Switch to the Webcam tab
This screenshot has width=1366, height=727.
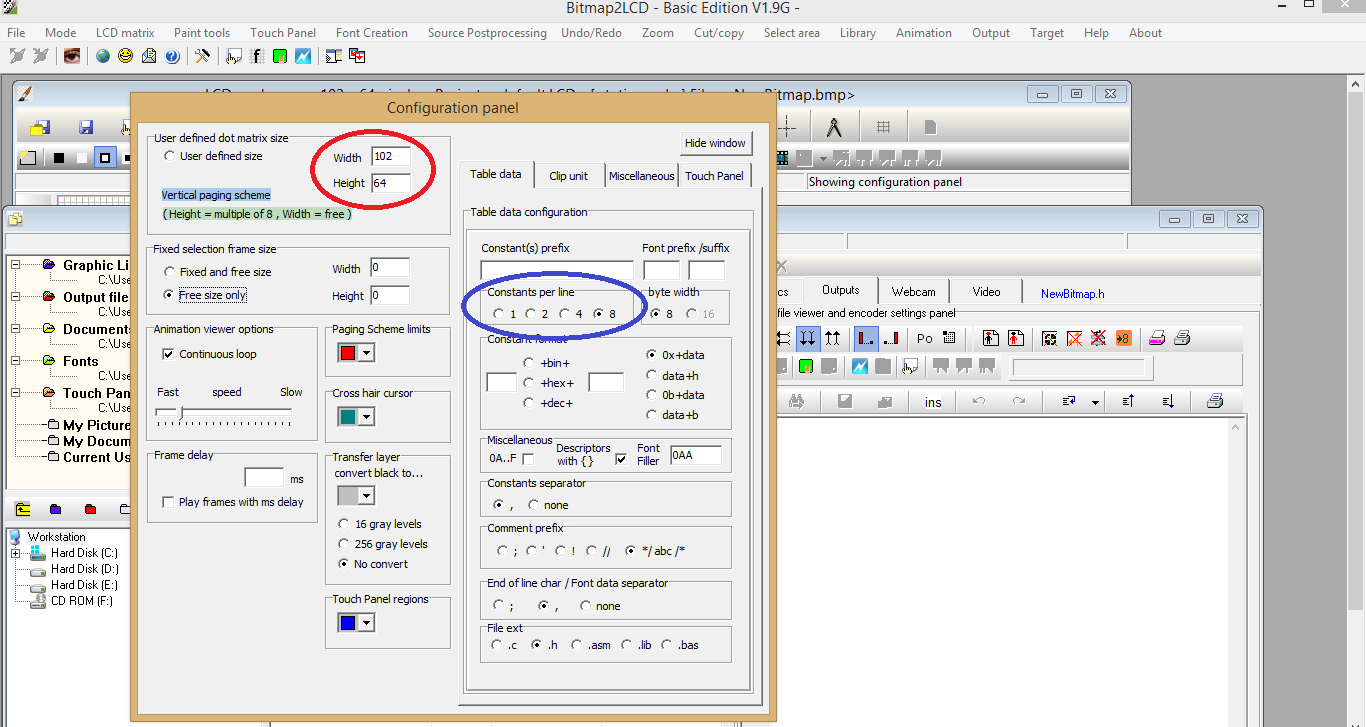912,291
